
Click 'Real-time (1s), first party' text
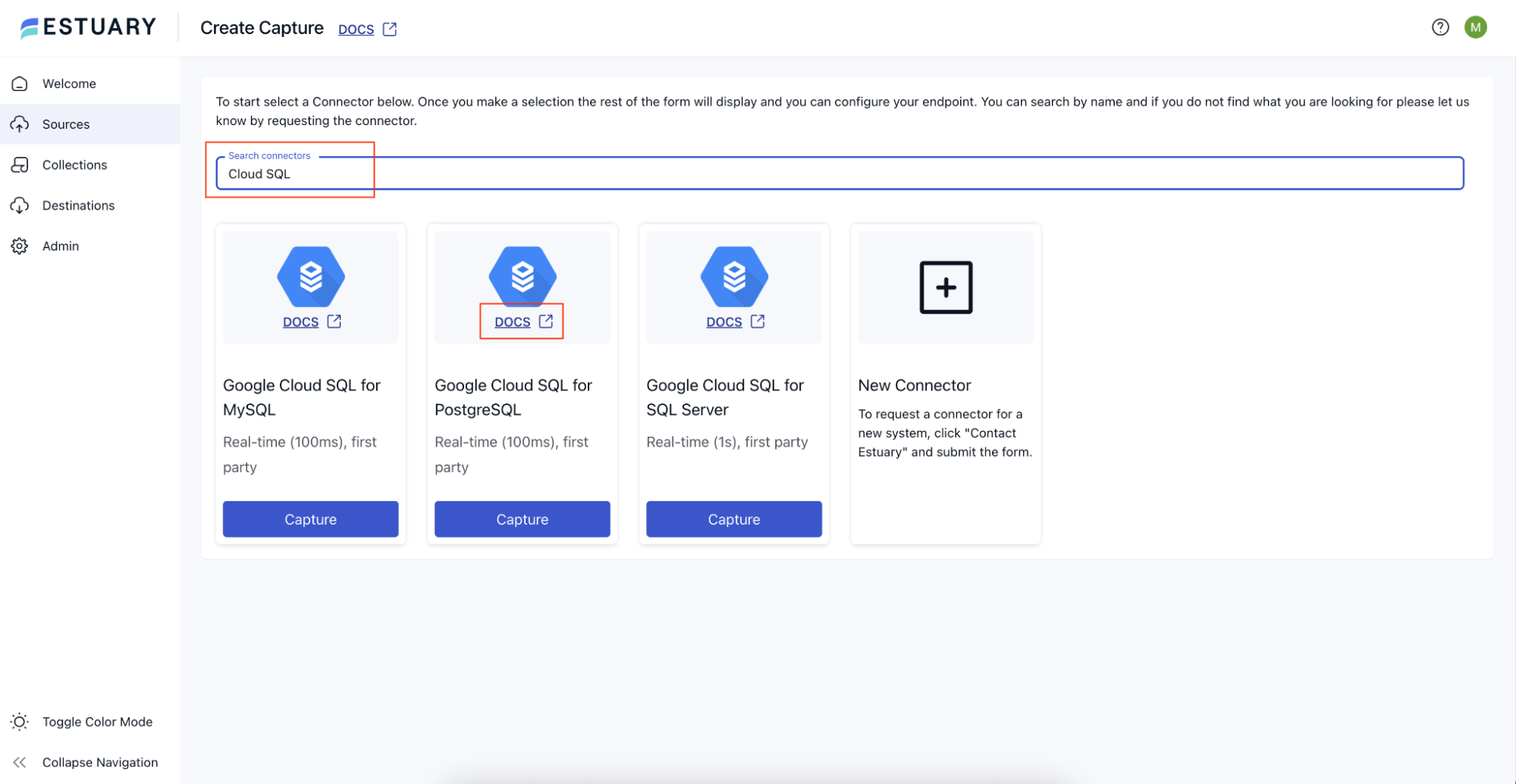tap(727, 442)
